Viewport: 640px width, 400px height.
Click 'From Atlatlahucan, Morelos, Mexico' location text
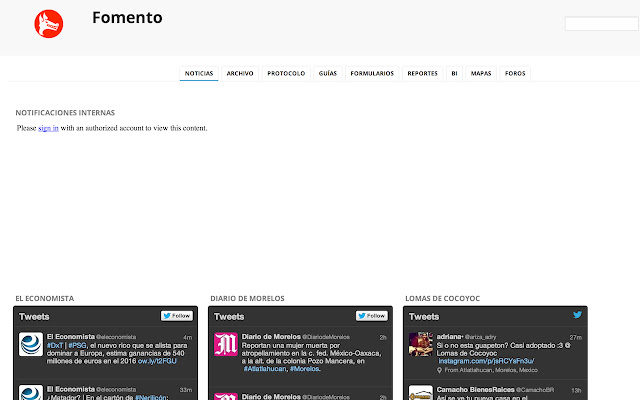[491, 370]
